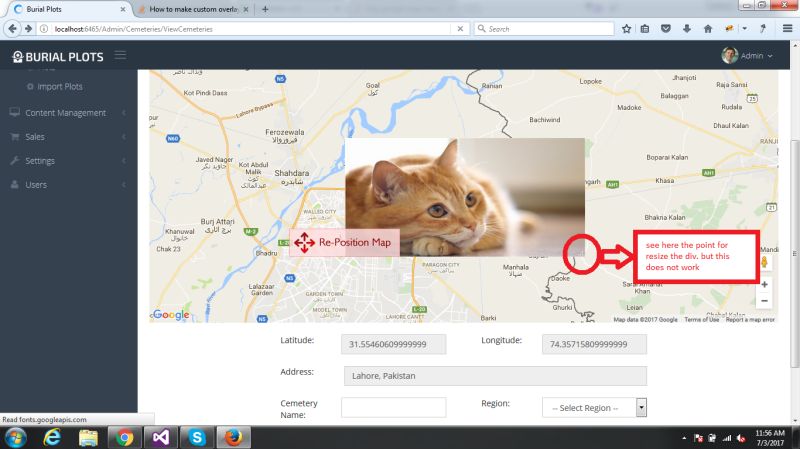Bookmark this page with the star icon
The image size is (800, 449).
tap(627, 29)
